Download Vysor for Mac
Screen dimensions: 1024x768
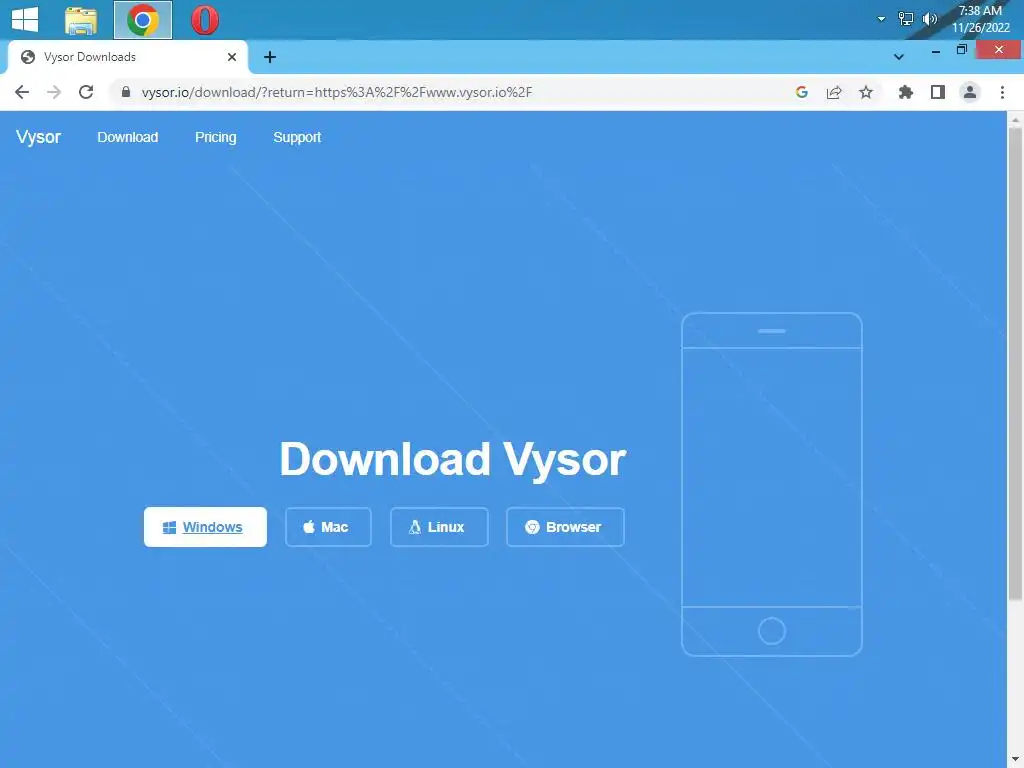tap(328, 527)
